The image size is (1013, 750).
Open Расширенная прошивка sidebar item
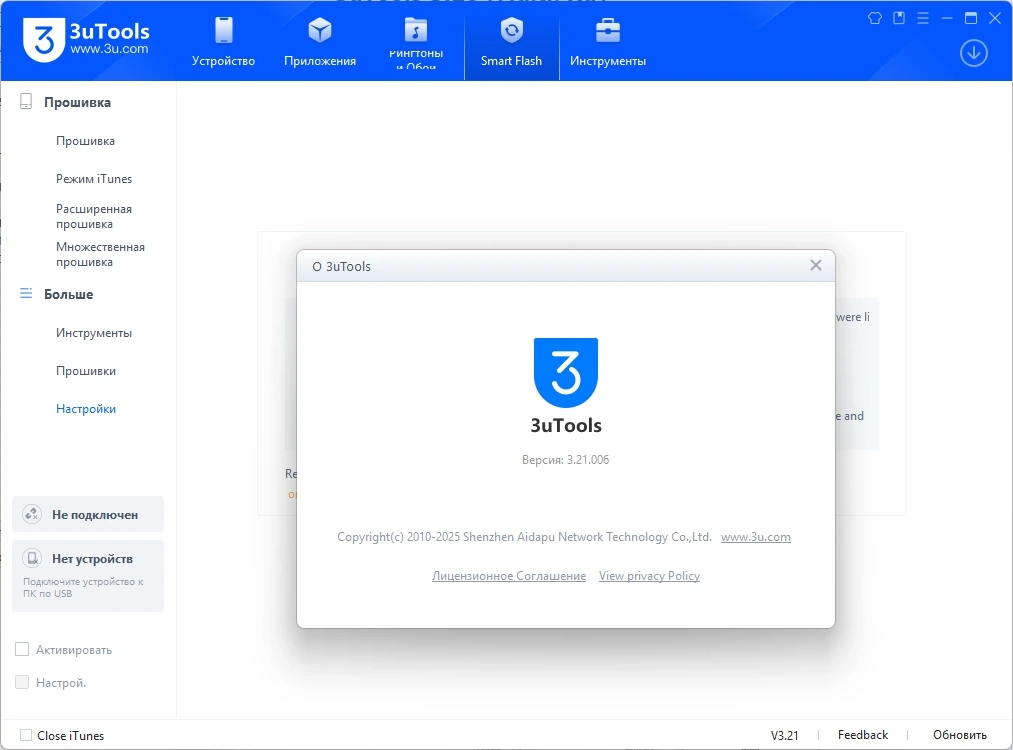click(94, 216)
